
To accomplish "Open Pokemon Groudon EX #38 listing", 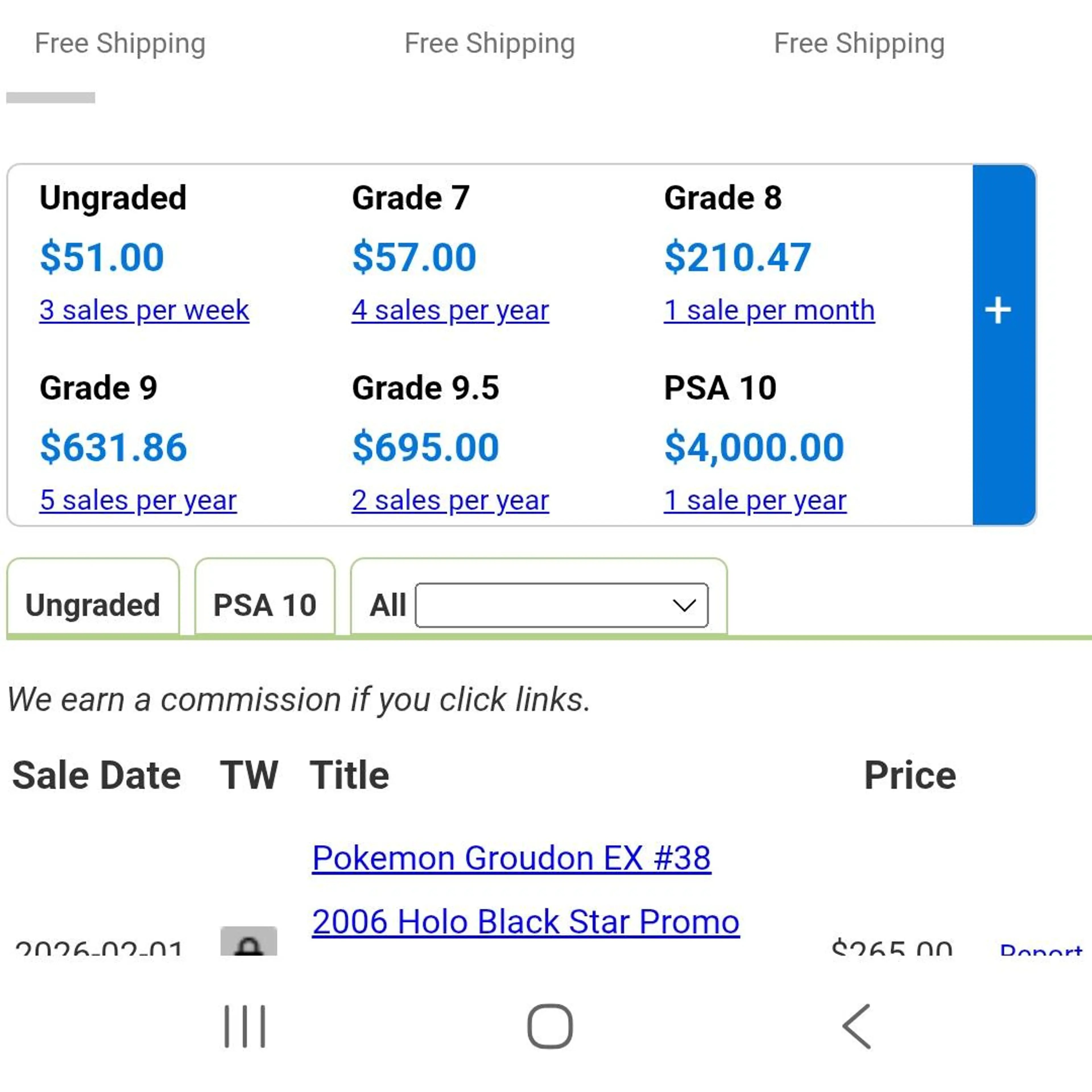I will 512,858.
